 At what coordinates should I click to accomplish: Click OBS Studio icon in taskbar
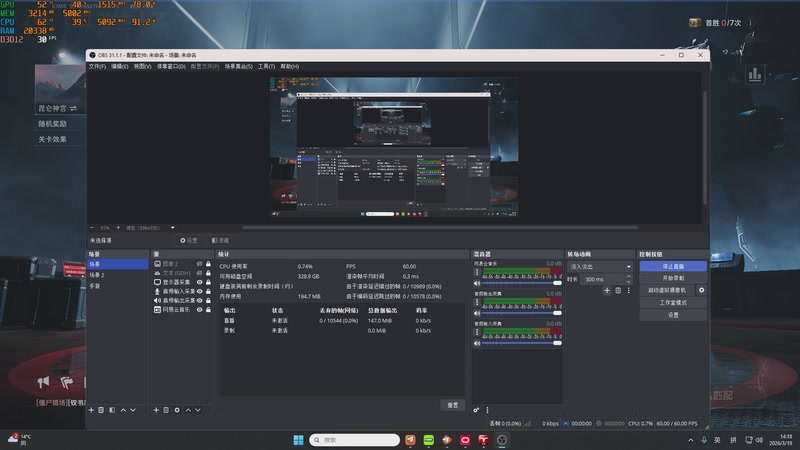pos(502,440)
